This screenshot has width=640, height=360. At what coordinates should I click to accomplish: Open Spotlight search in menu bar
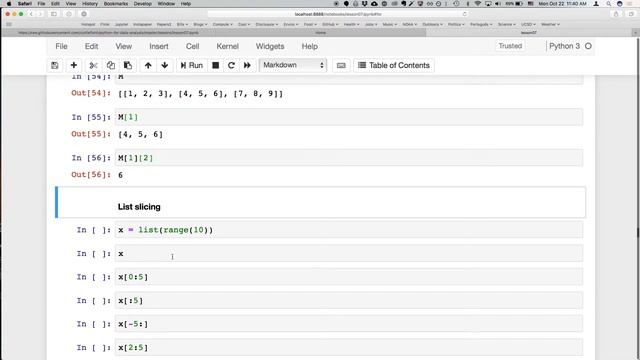tap(608, 4)
